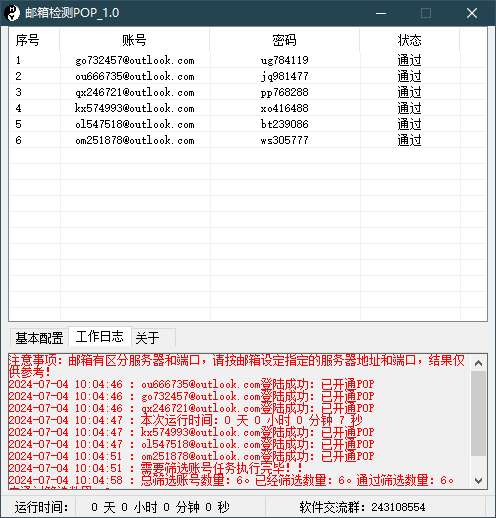Click the log panel scrollbar thumb
The image size is (496, 518).
tap(478, 413)
